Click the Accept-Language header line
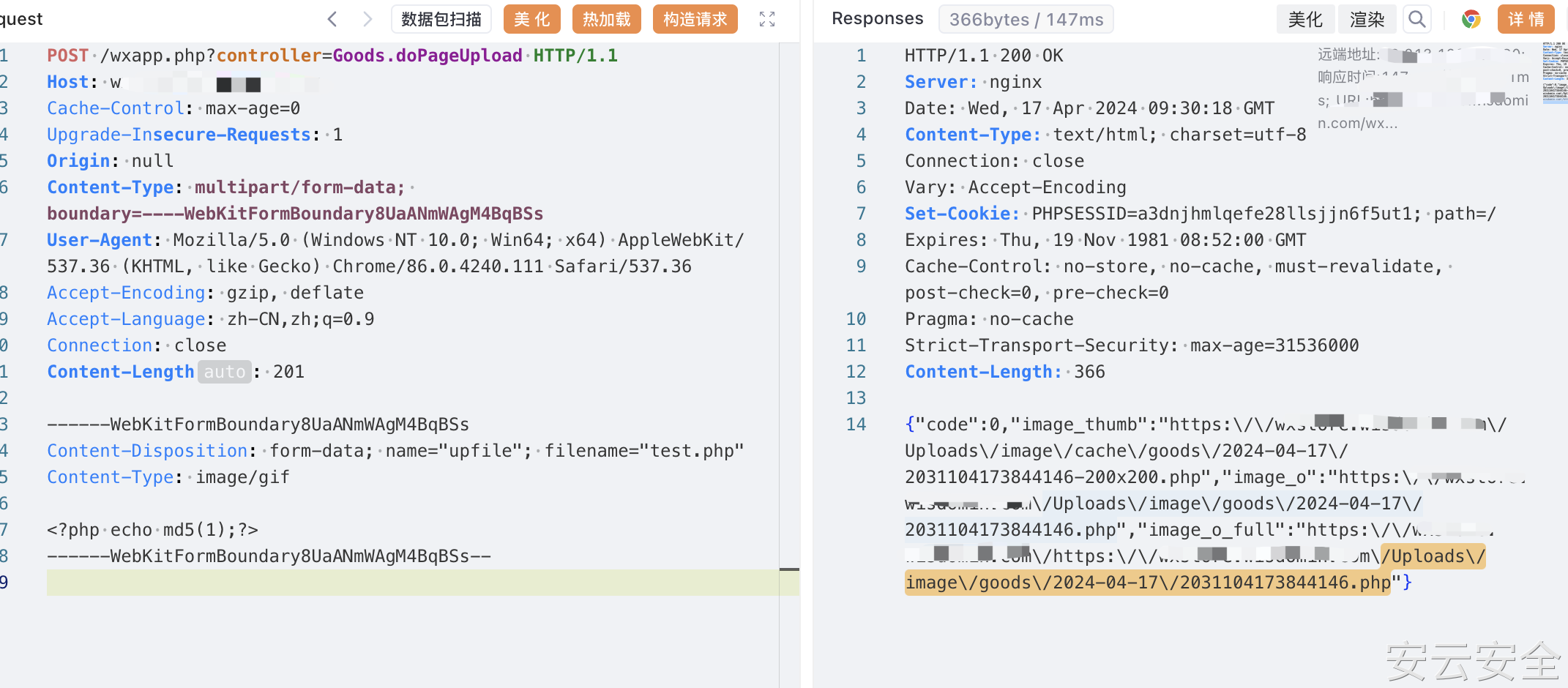The image size is (1568, 688). [211, 319]
